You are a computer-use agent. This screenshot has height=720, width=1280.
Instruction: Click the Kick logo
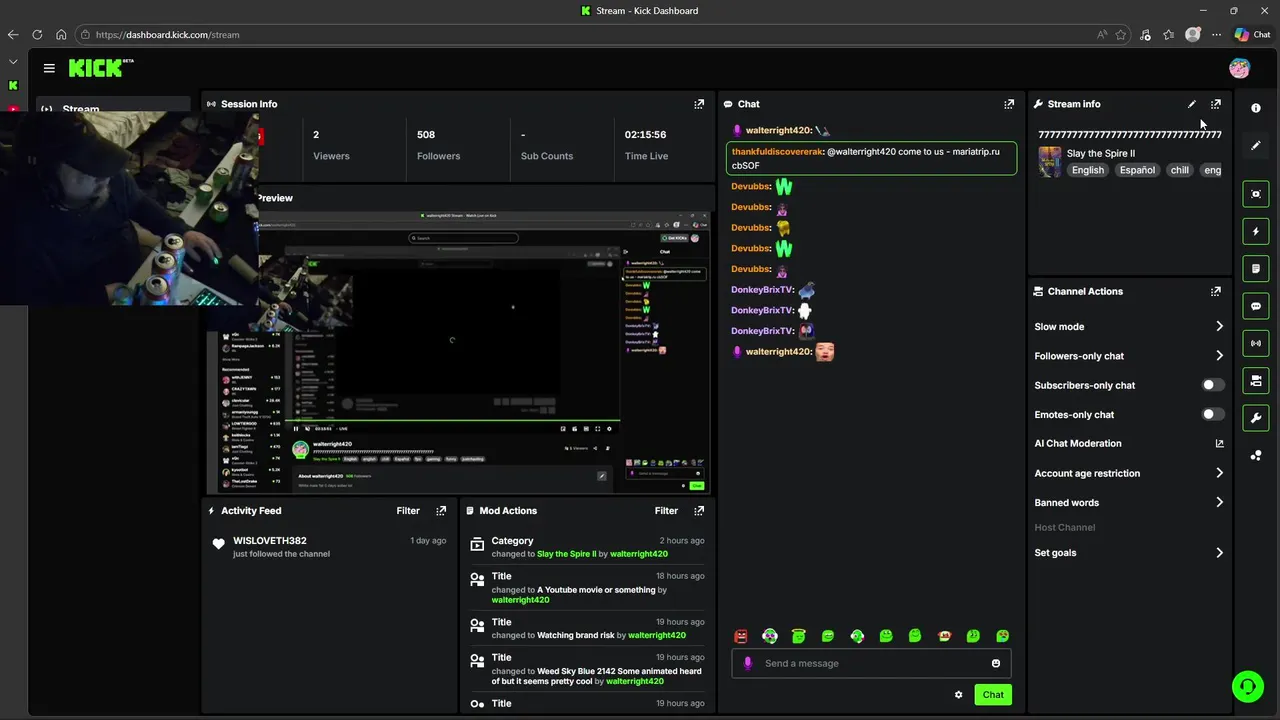point(100,68)
